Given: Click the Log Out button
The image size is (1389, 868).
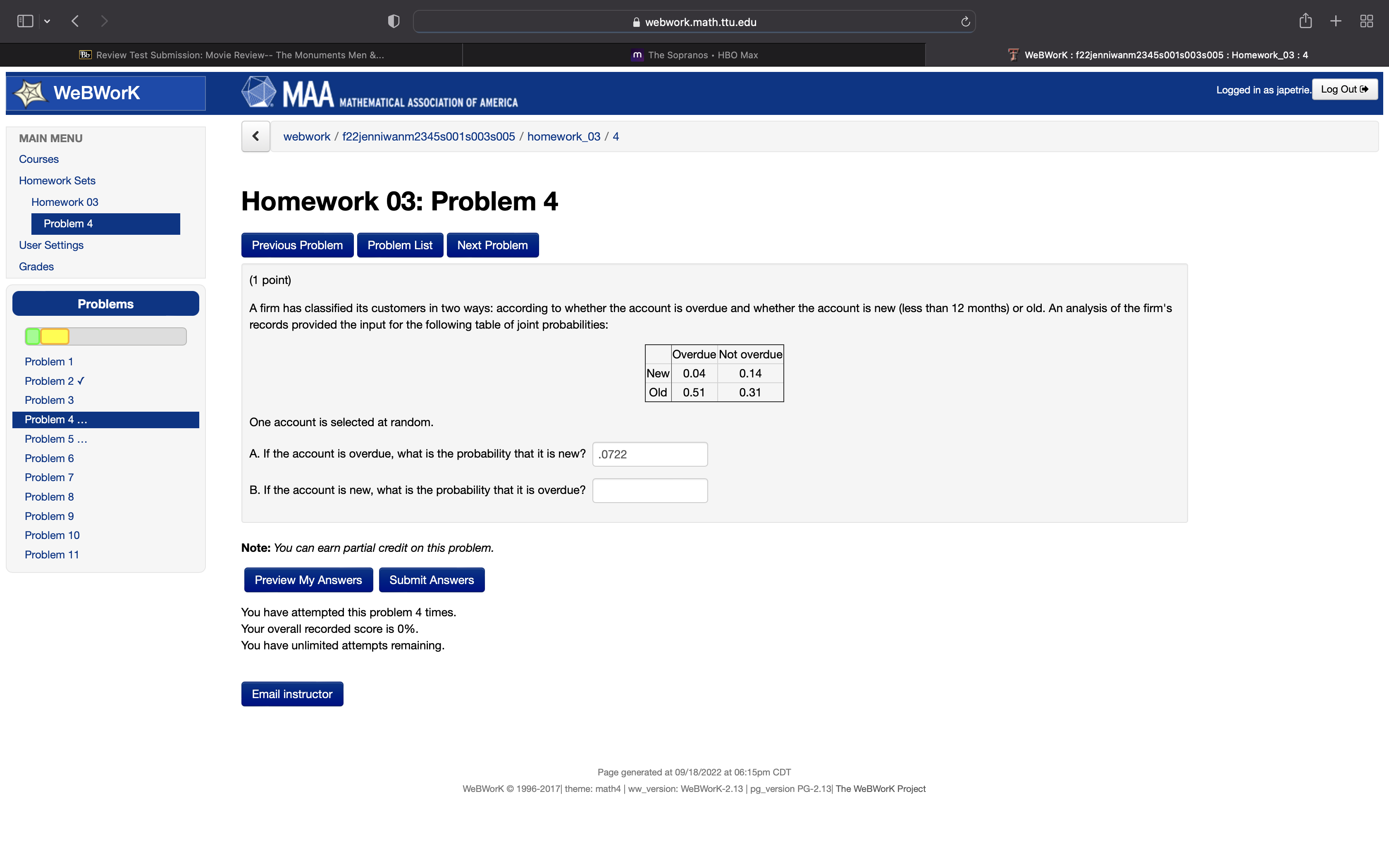Looking at the screenshot, I should pos(1344,90).
